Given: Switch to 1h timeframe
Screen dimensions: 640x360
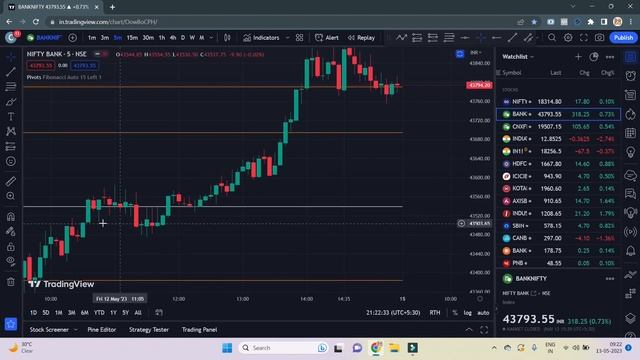Looking at the screenshot, I should 162,38.
